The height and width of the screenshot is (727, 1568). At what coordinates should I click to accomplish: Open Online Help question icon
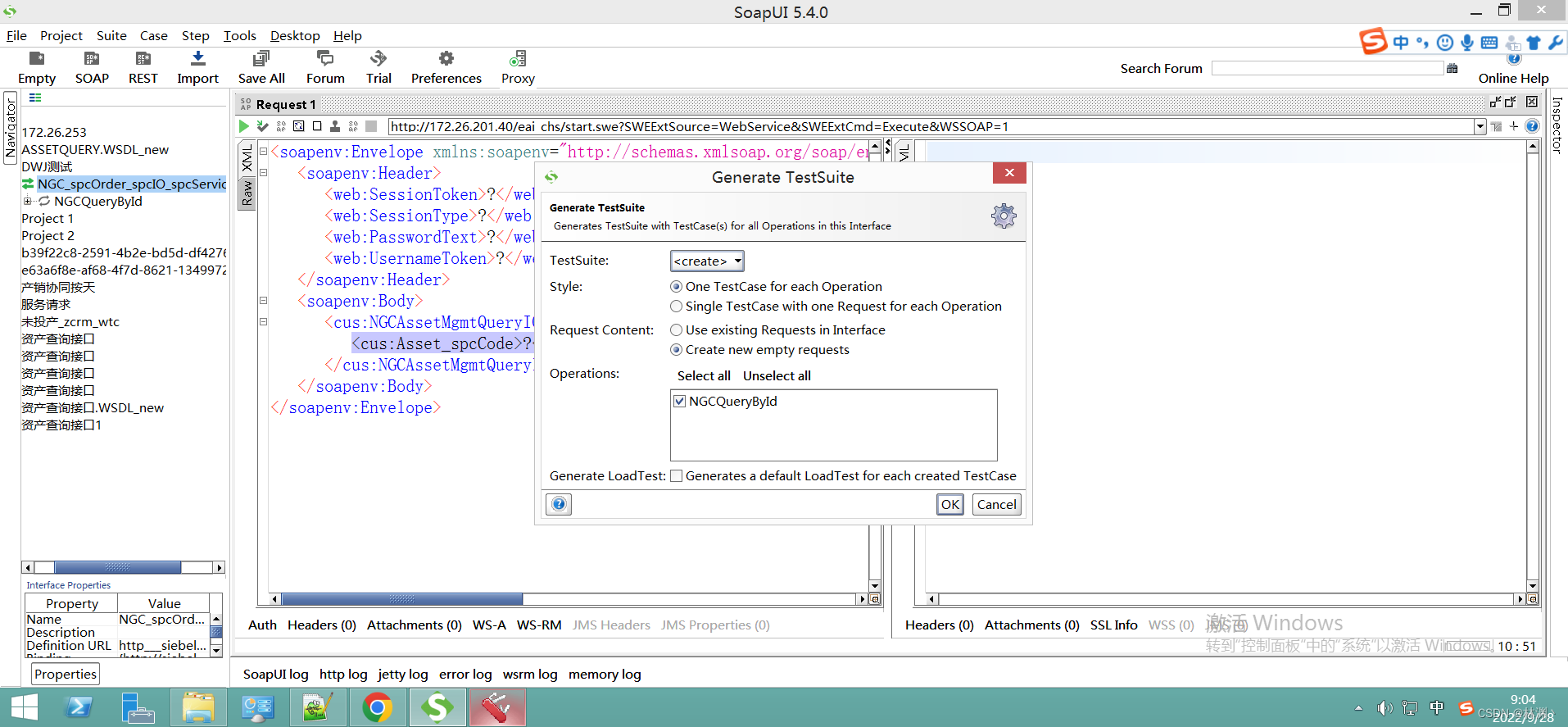(x=1514, y=59)
